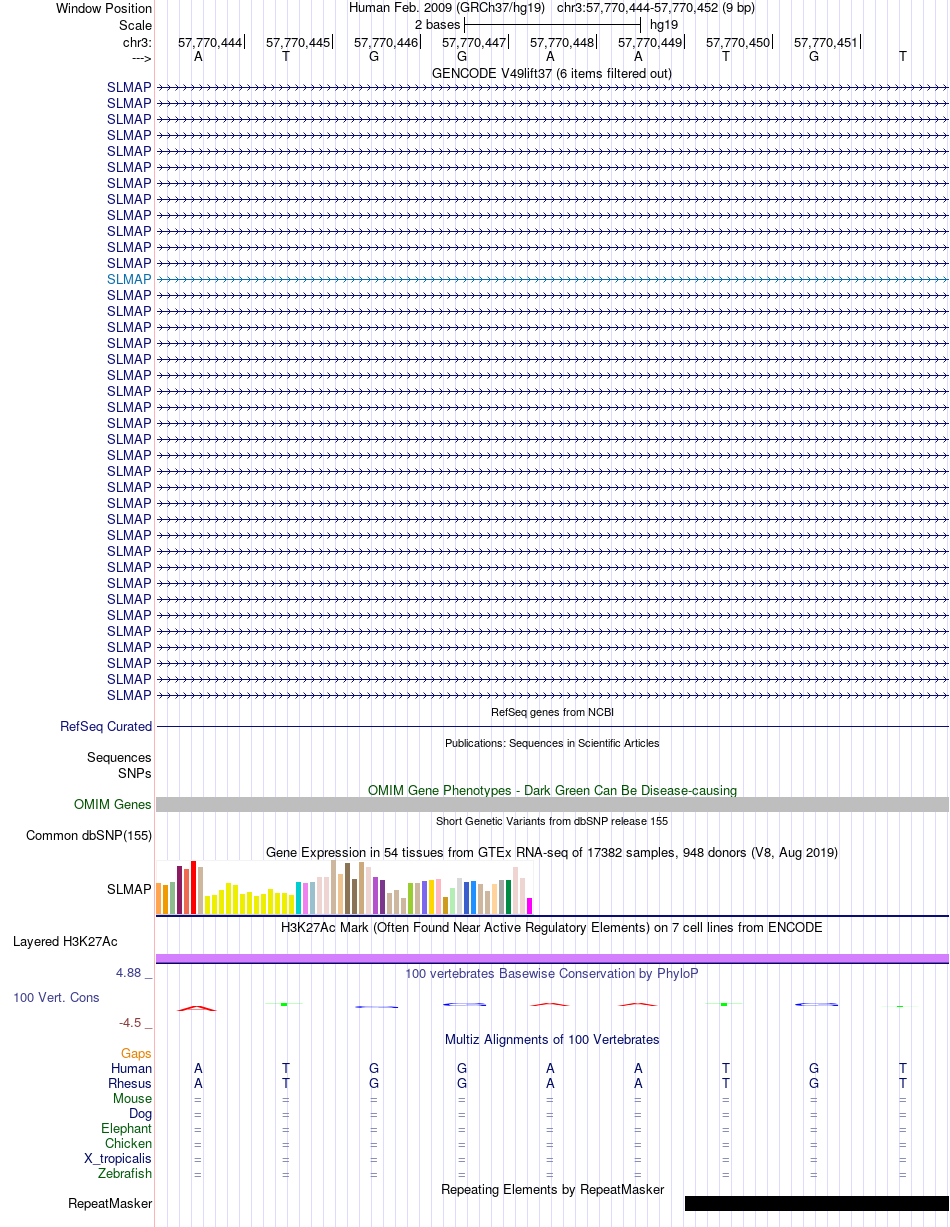This screenshot has height=1227, width=950.
Task: Click the Window Position label
Action: click(x=104, y=8)
